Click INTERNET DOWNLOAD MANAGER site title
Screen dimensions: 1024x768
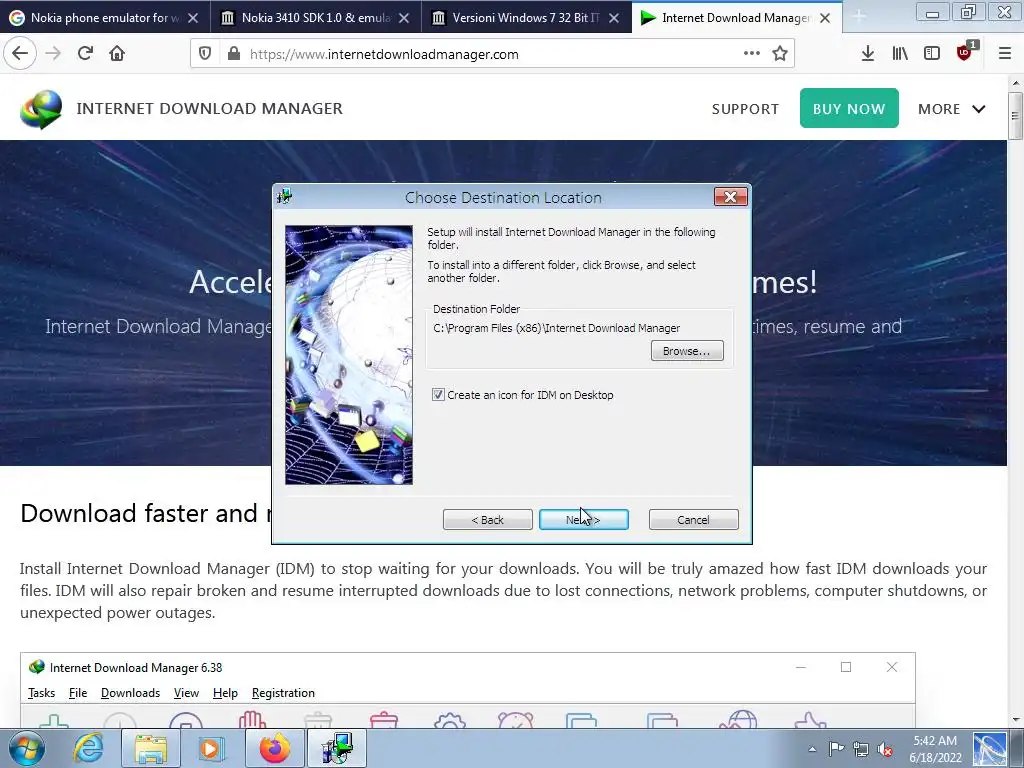click(210, 108)
